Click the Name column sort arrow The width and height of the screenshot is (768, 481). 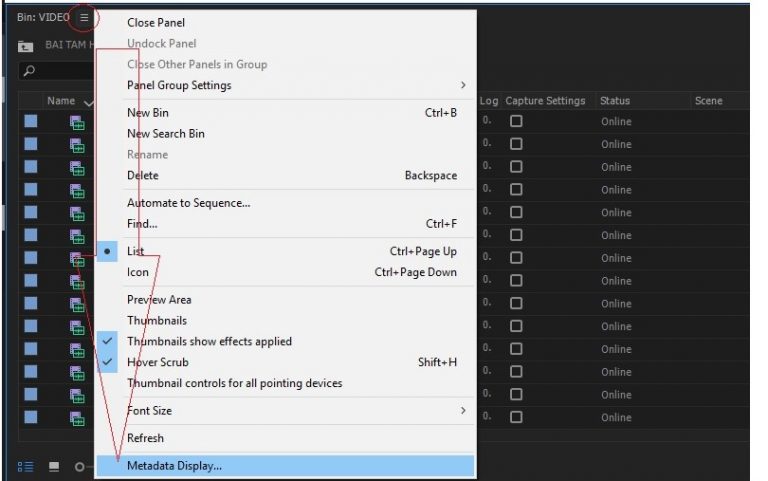coord(88,102)
